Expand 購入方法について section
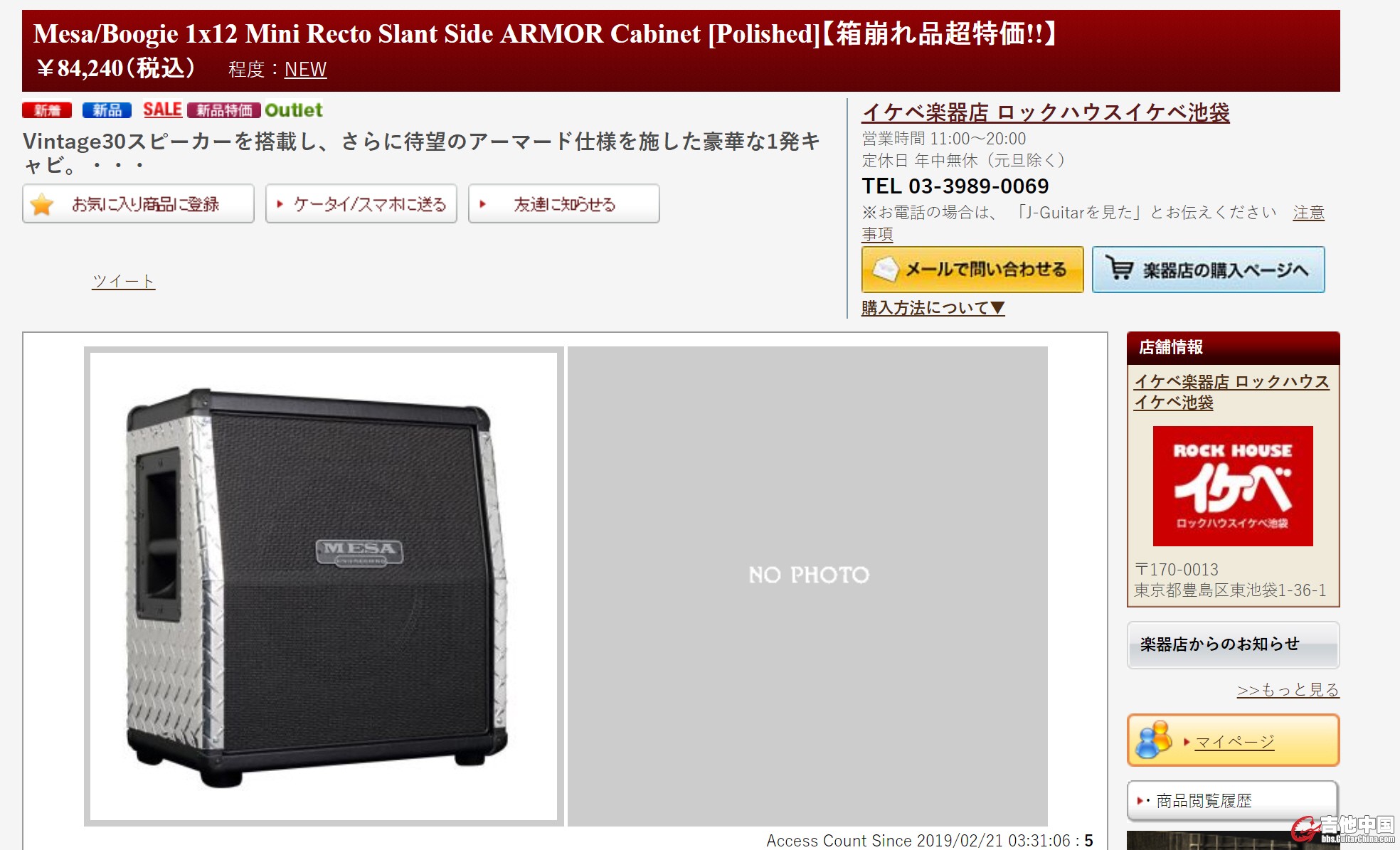The width and height of the screenshot is (1400, 850). click(x=933, y=308)
